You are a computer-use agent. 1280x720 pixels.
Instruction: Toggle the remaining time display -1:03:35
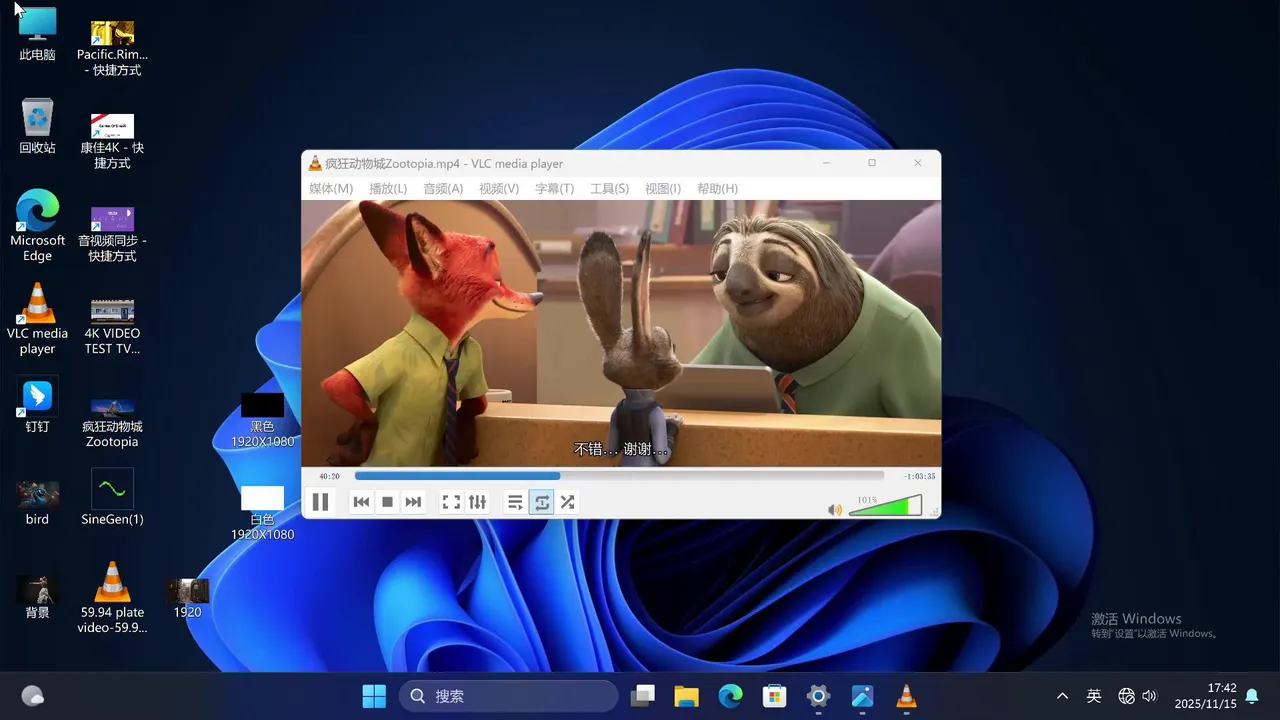pyautogui.click(x=919, y=476)
